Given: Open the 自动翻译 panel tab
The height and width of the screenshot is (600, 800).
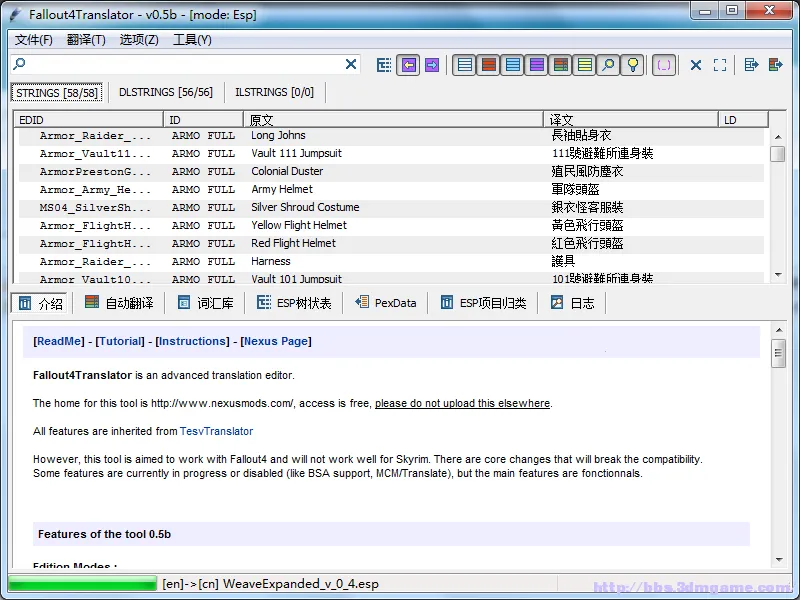Looking at the screenshot, I should click(x=119, y=303).
